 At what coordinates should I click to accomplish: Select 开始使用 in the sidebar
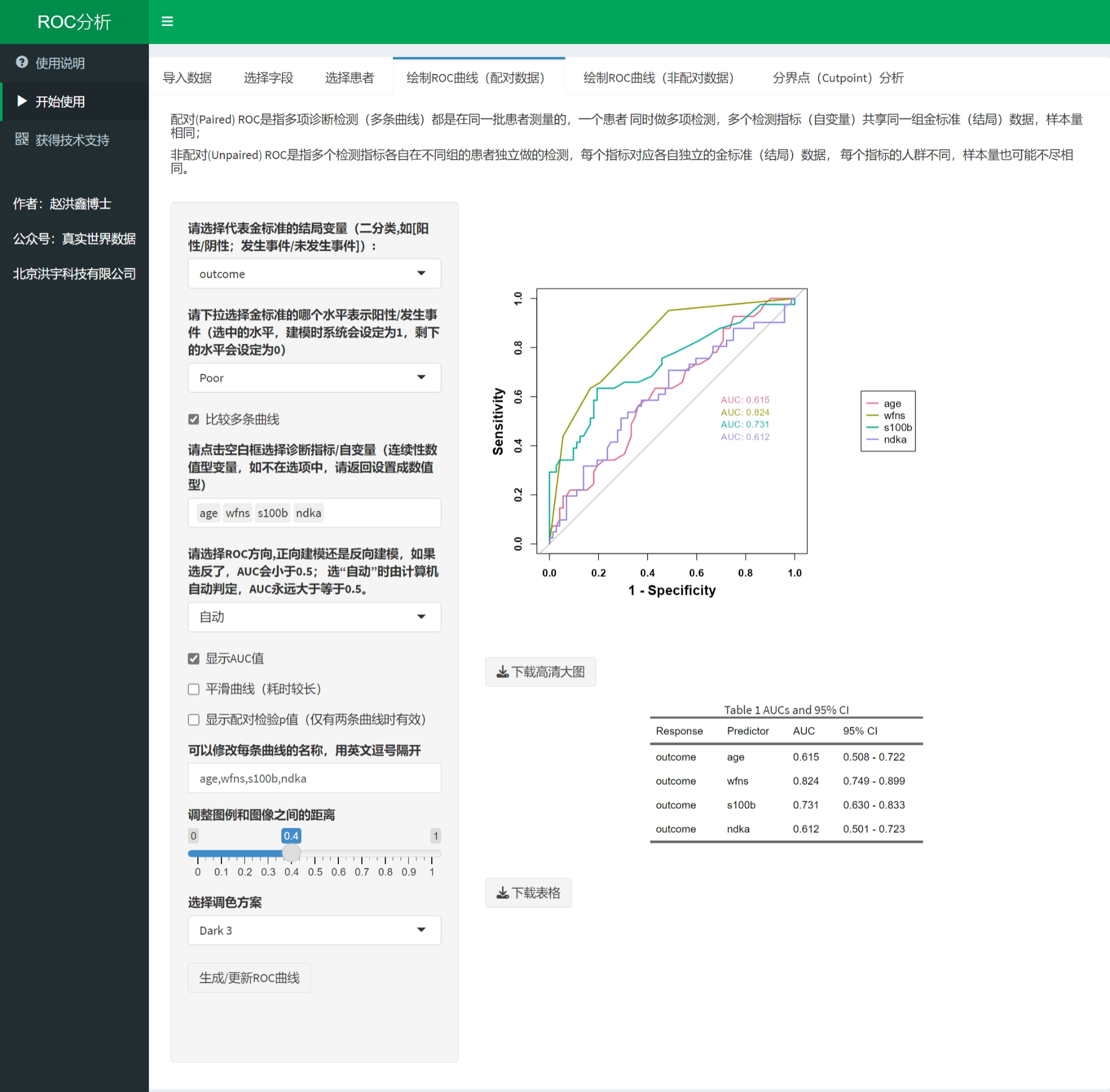(74, 101)
